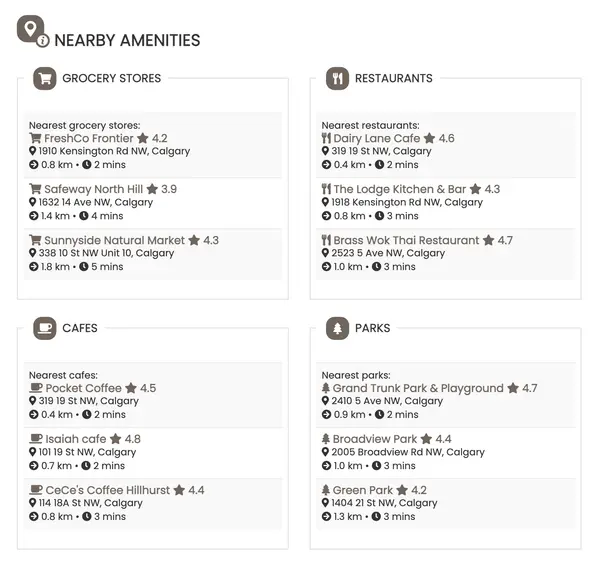Open The Lodge Kitchen & Bar listing
Viewport: 600px width, 570px height.
coord(400,189)
